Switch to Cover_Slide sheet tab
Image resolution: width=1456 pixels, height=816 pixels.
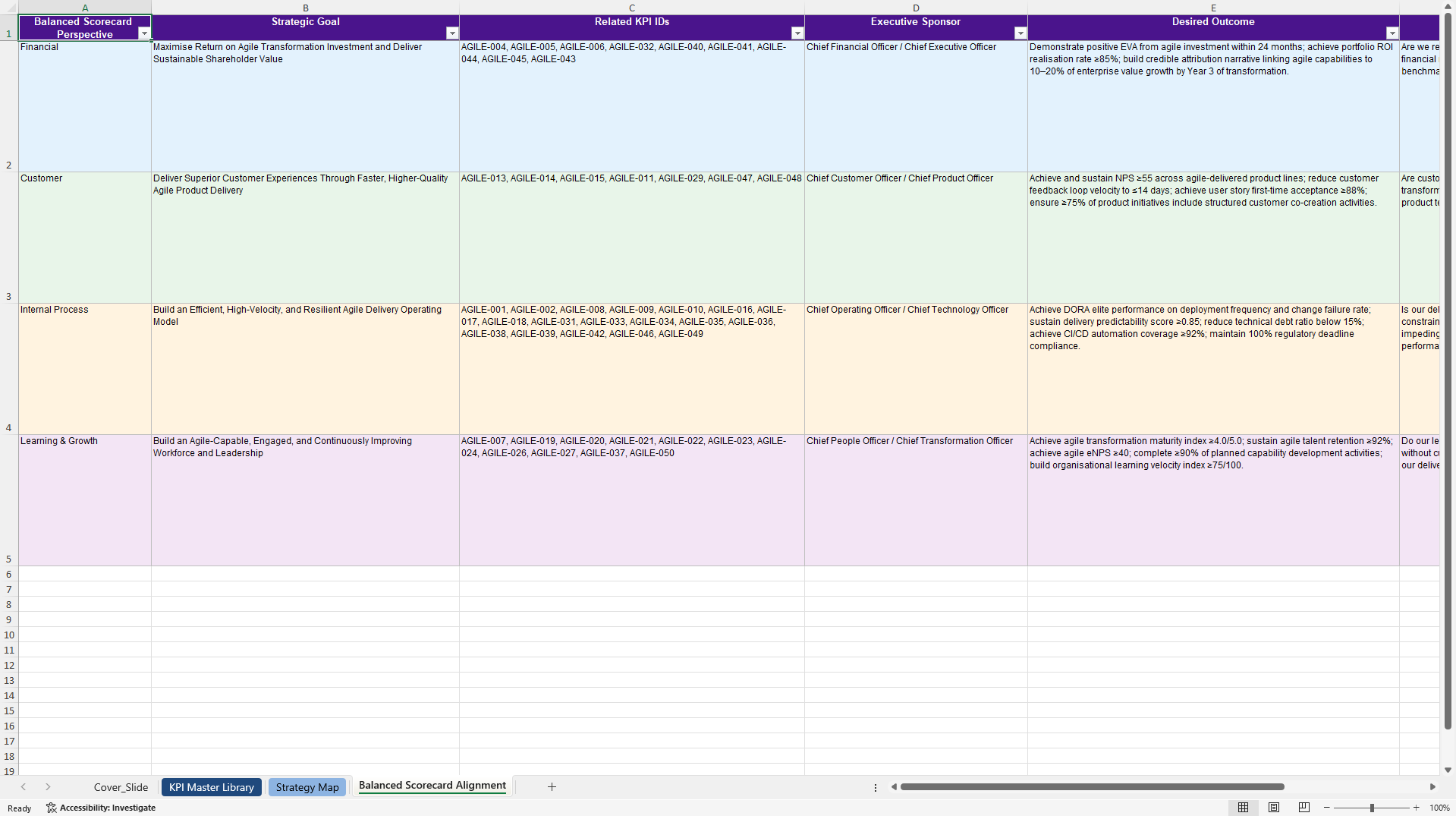pyautogui.click(x=121, y=787)
